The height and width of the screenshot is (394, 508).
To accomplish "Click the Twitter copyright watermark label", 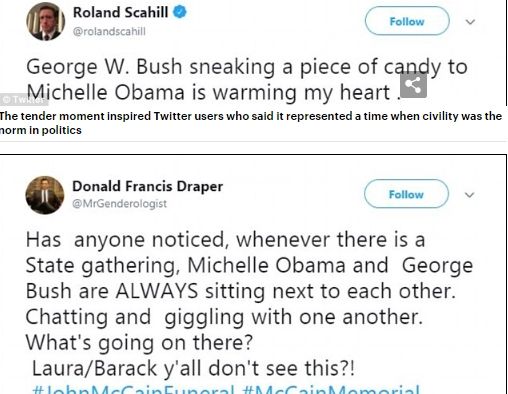I will click(x=23, y=99).
